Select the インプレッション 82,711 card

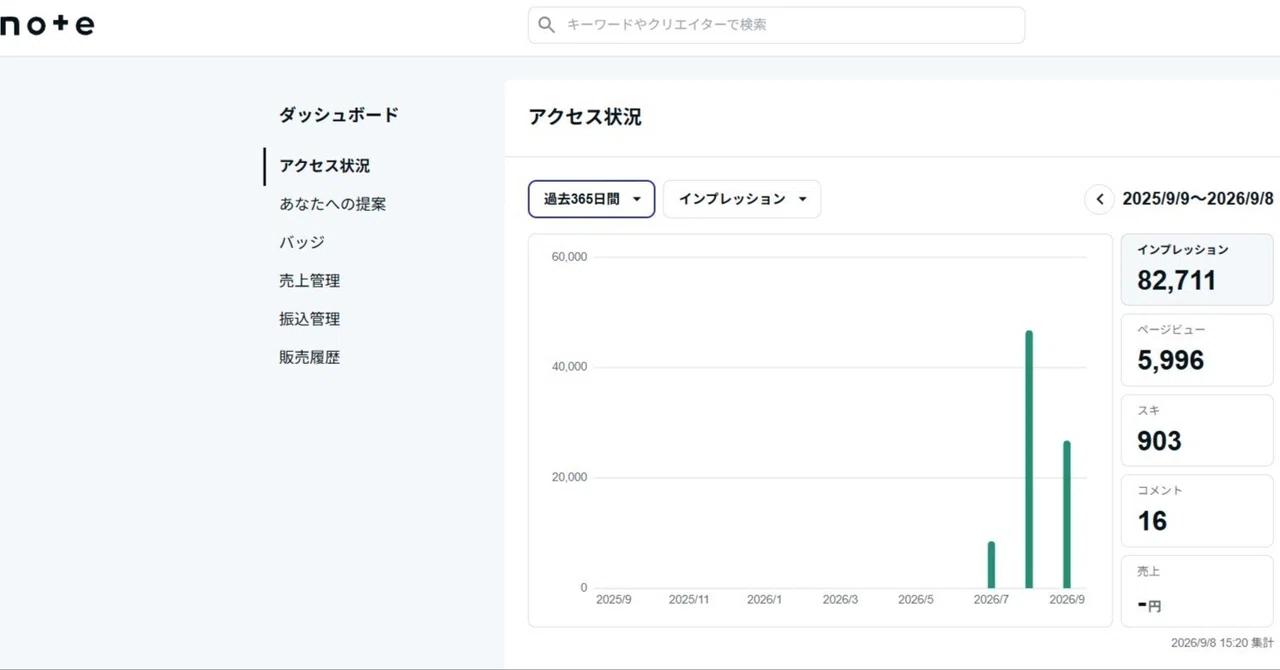click(x=1197, y=270)
